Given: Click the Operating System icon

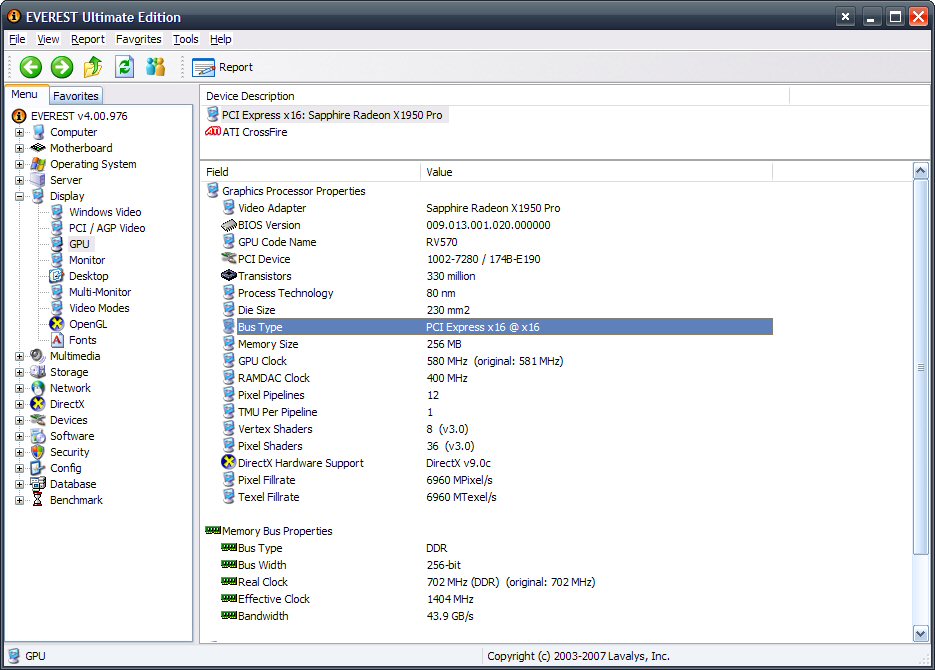Looking at the screenshot, I should point(38,164).
